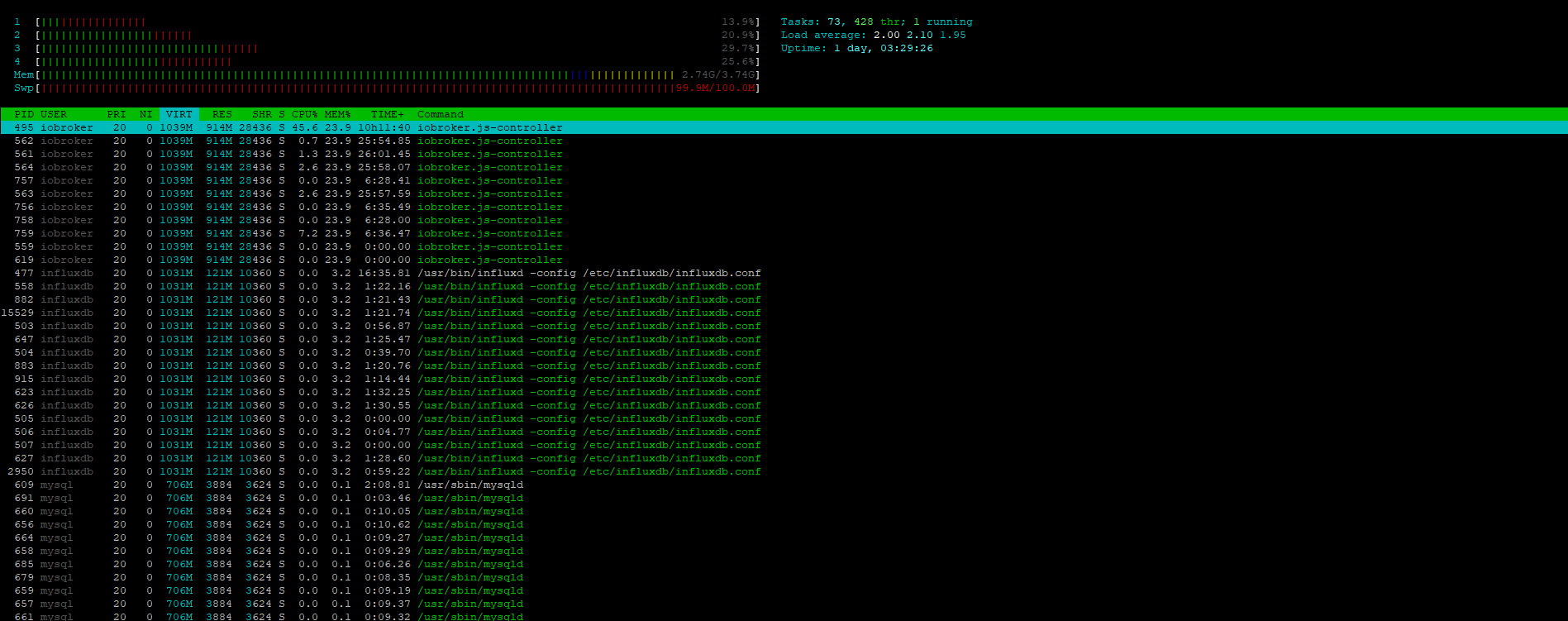Select the highlighted VIRT column header
The height and width of the screenshot is (621, 1568).
point(179,114)
